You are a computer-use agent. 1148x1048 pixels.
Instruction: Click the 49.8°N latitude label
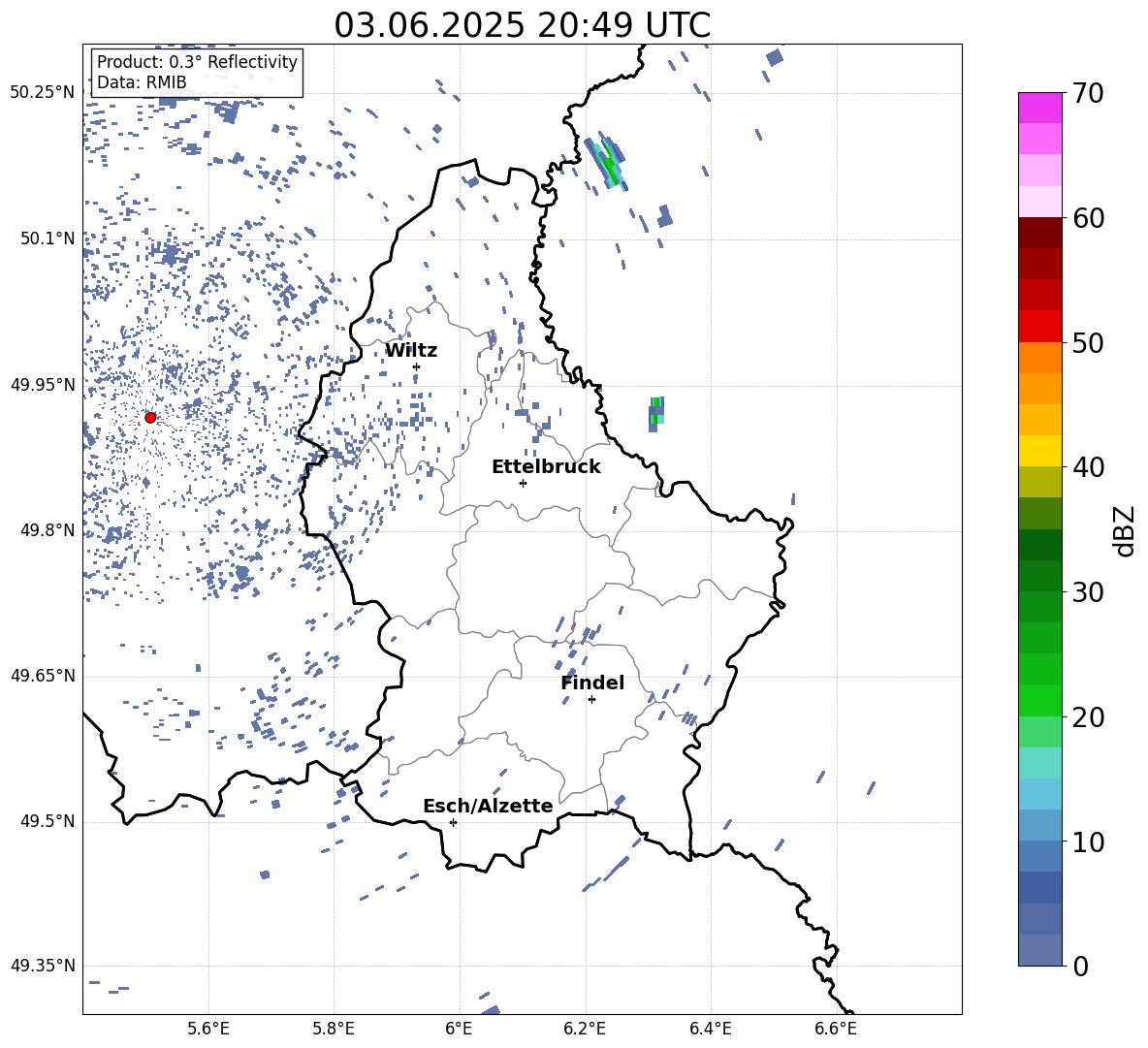tap(48, 530)
